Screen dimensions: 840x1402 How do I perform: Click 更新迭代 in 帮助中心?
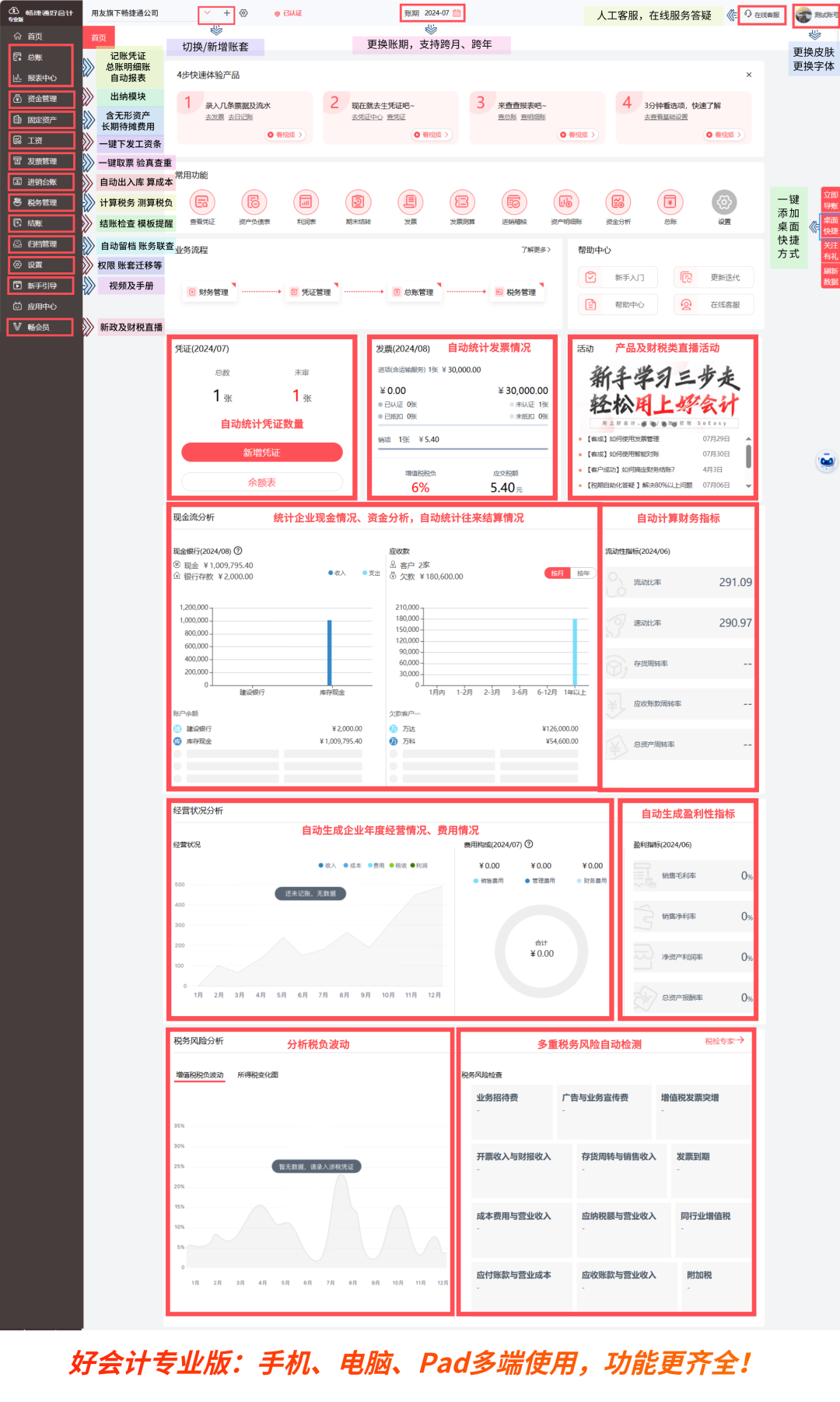[x=714, y=278]
